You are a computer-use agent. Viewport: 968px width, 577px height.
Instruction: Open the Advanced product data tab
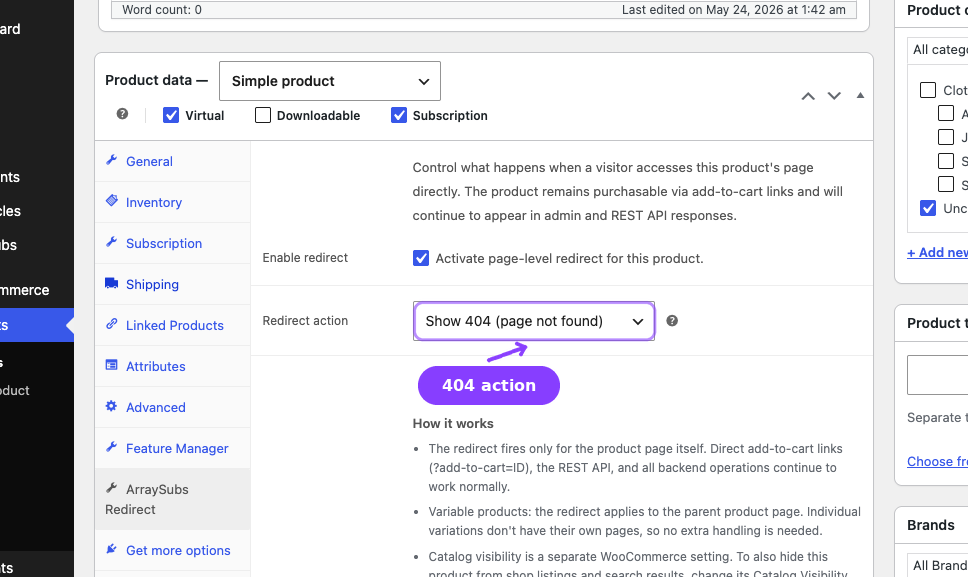(x=173, y=407)
